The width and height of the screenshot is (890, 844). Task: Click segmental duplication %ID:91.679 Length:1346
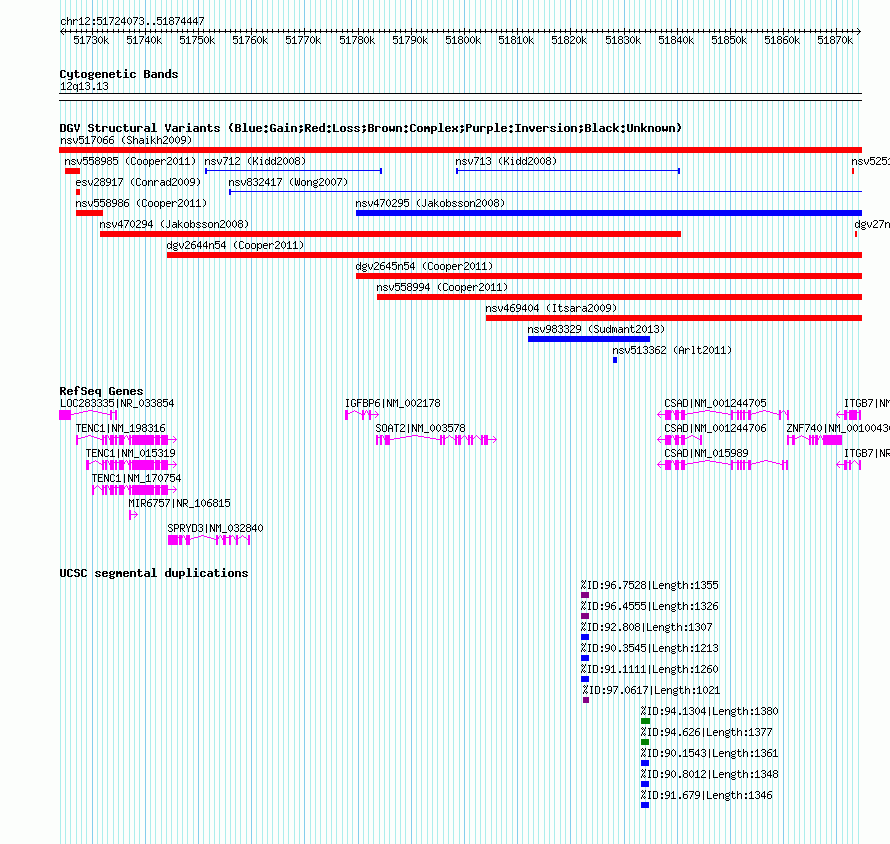pos(707,795)
